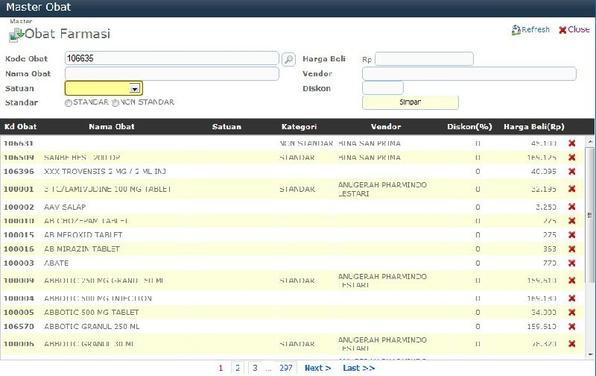Close the Master Obat form
The width and height of the screenshot is (596, 376).
click(574, 30)
